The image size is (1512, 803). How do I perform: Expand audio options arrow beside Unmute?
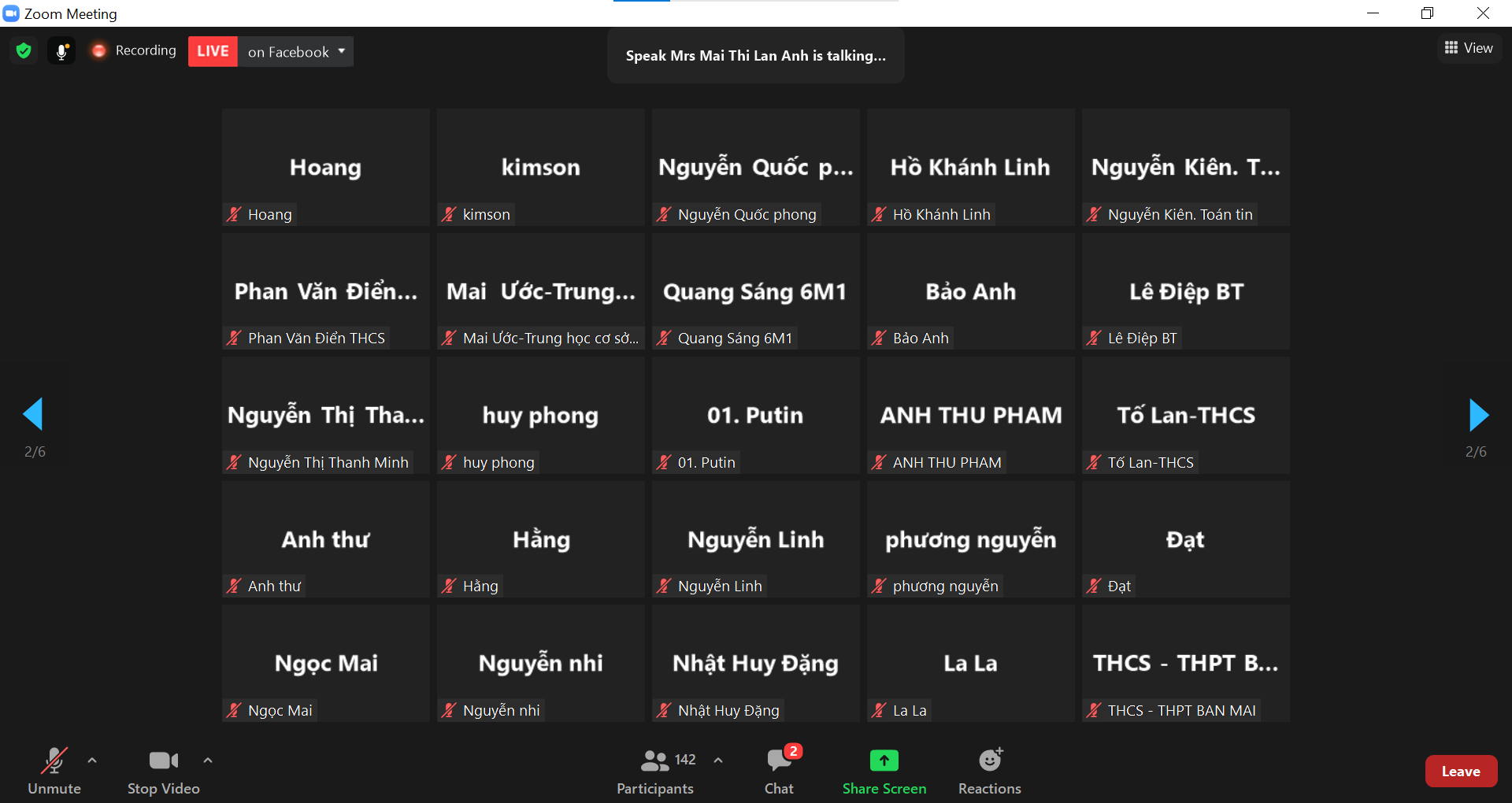pos(92,760)
